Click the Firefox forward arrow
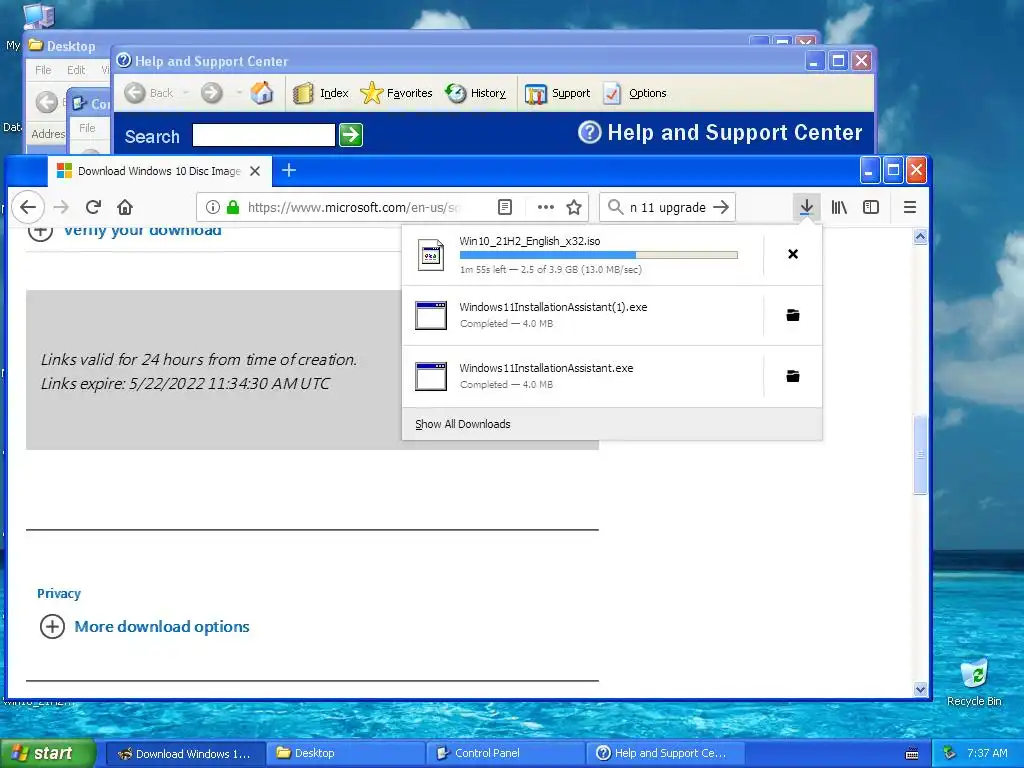This screenshot has width=1024, height=768. pos(61,208)
